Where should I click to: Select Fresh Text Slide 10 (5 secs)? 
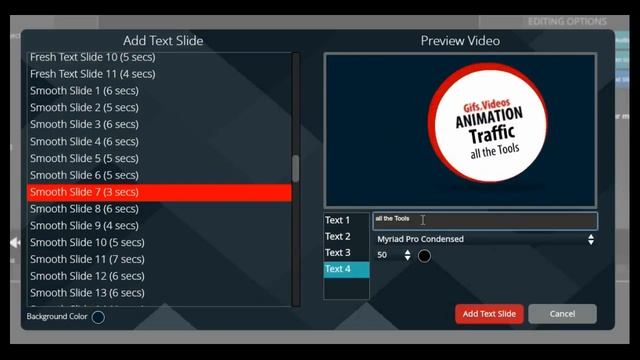(159, 57)
